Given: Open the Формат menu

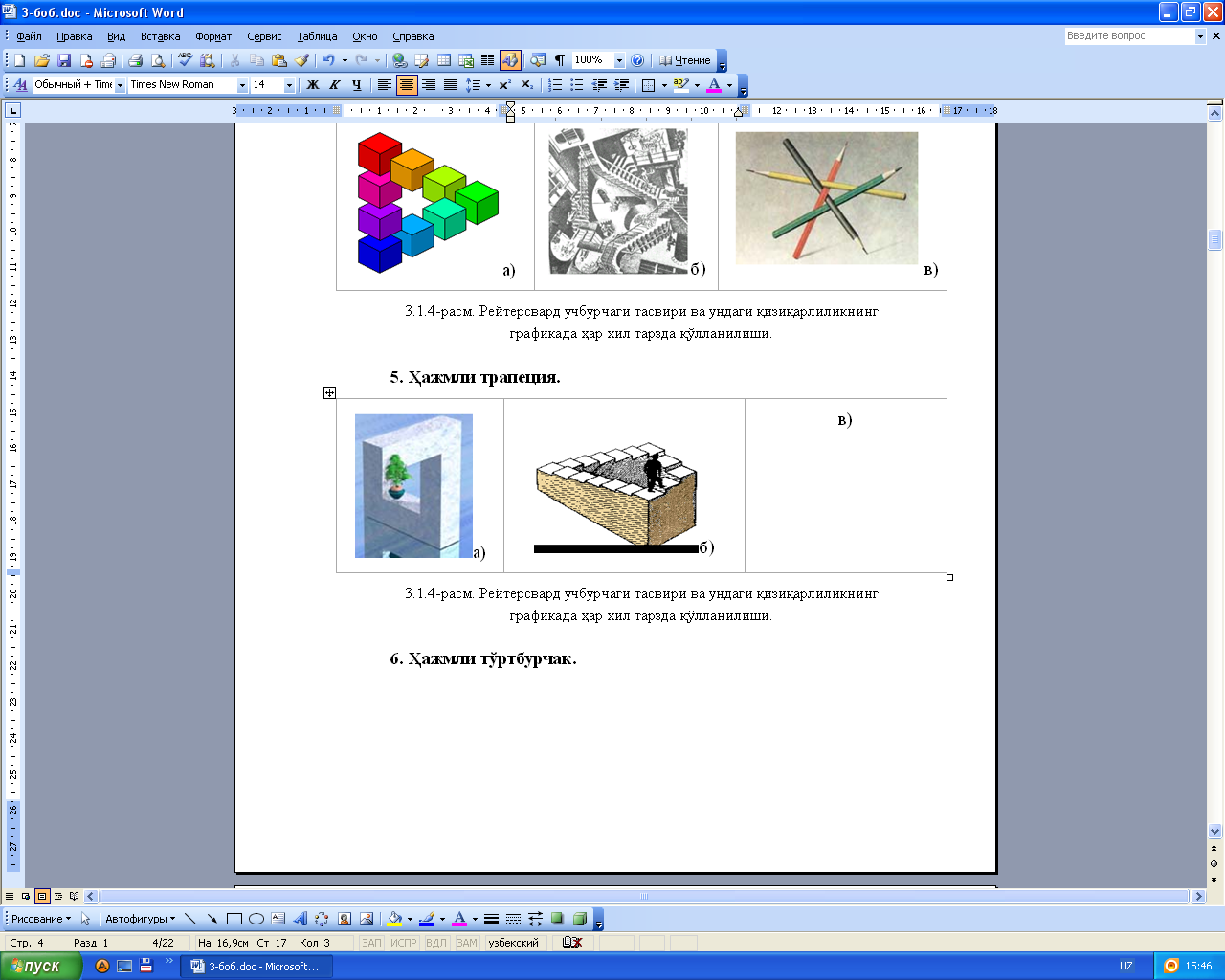Looking at the screenshot, I should click(213, 36).
